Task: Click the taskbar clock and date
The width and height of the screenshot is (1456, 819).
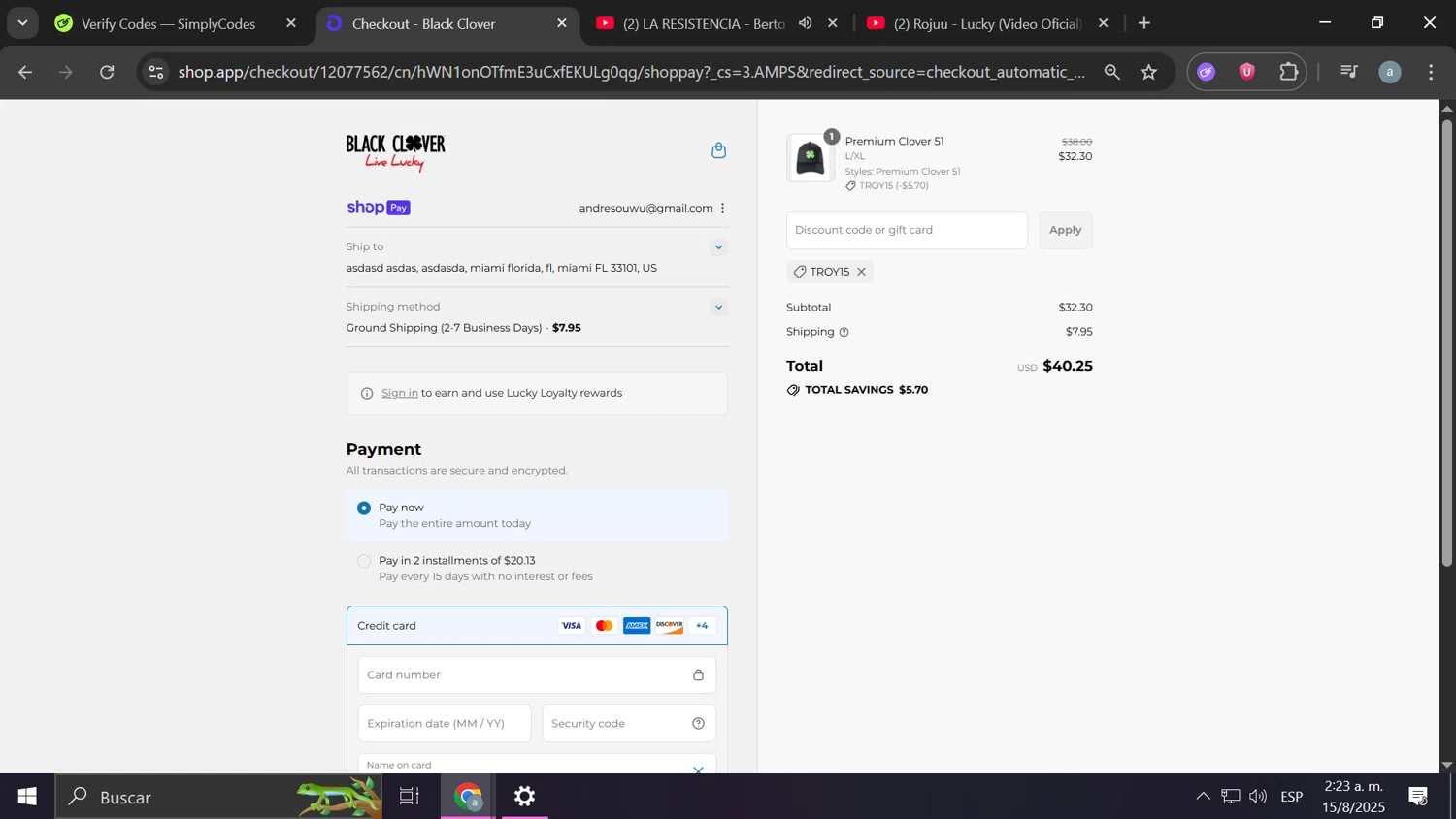Action: (x=1355, y=797)
